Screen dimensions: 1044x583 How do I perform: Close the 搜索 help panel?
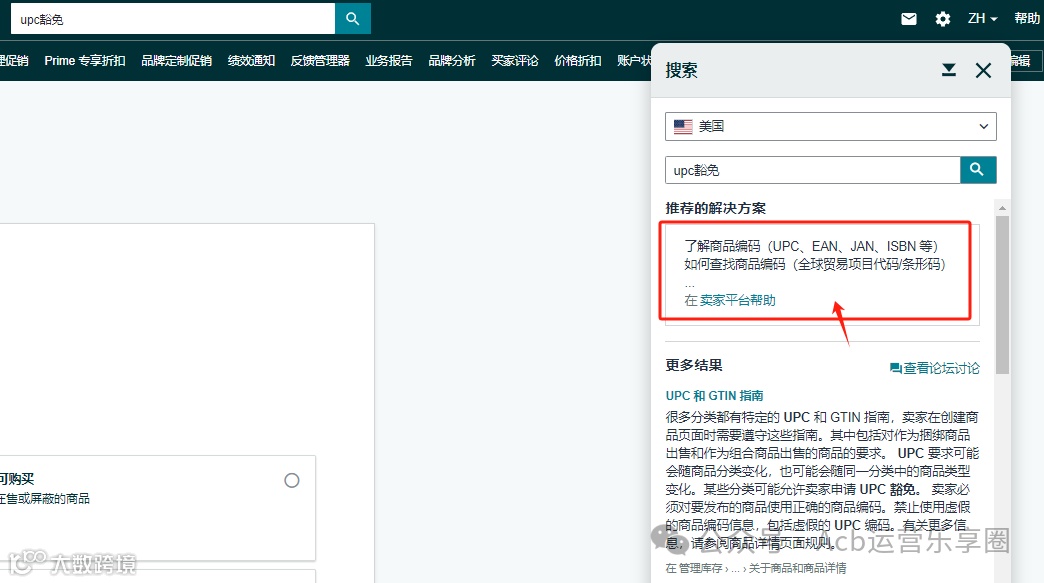coord(983,70)
